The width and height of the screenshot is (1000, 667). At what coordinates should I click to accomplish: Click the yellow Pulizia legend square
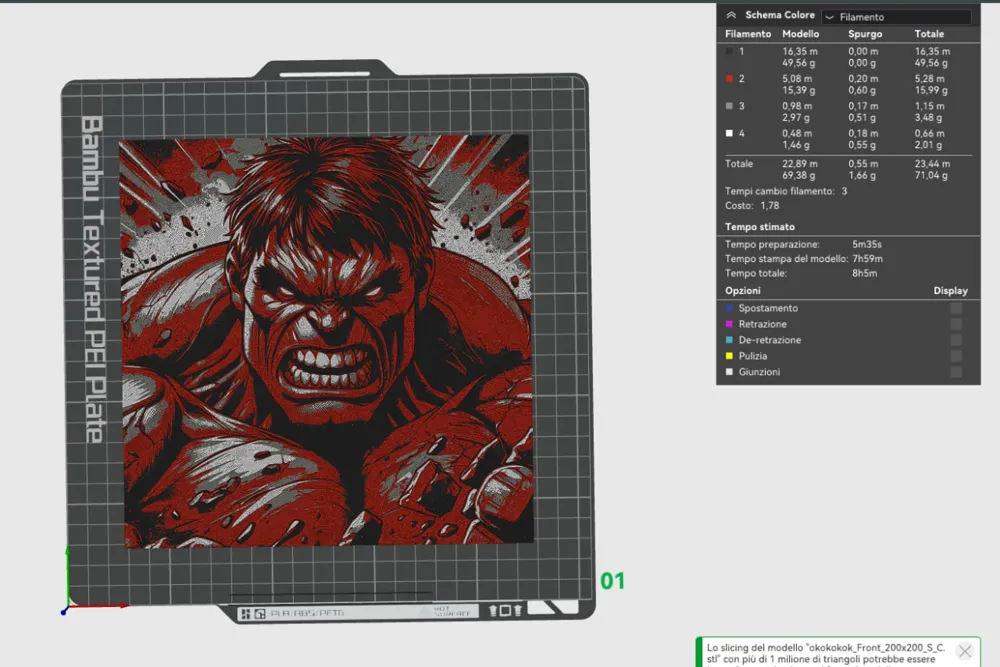tap(729, 356)
